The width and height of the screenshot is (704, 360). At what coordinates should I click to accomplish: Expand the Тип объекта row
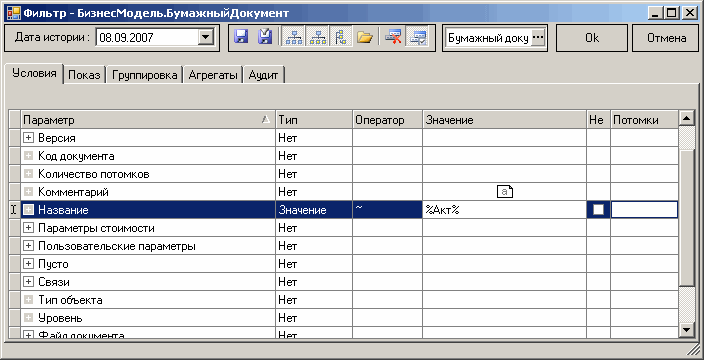[28, 300]
